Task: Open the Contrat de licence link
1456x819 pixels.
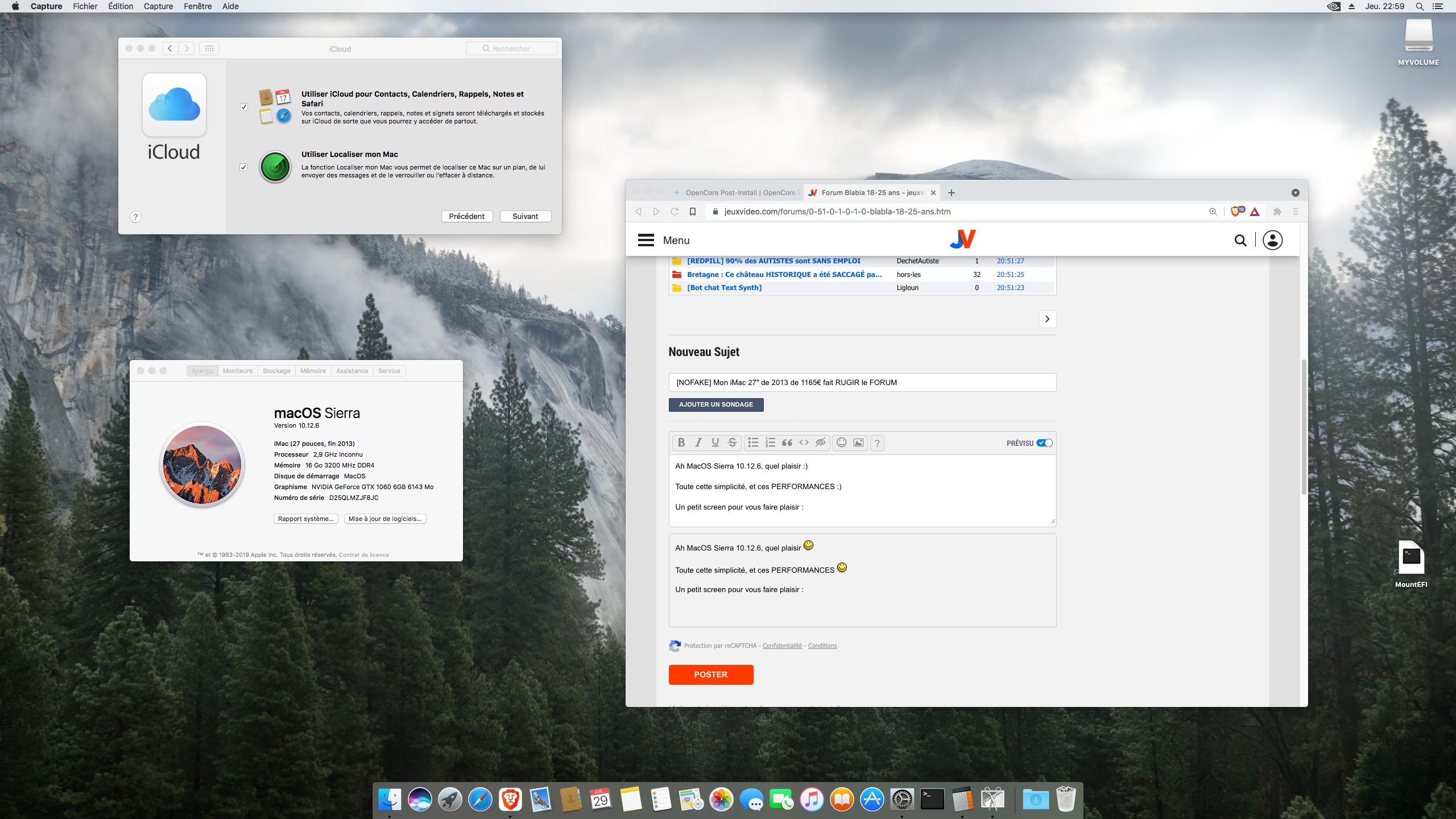Action: point(363,555)
